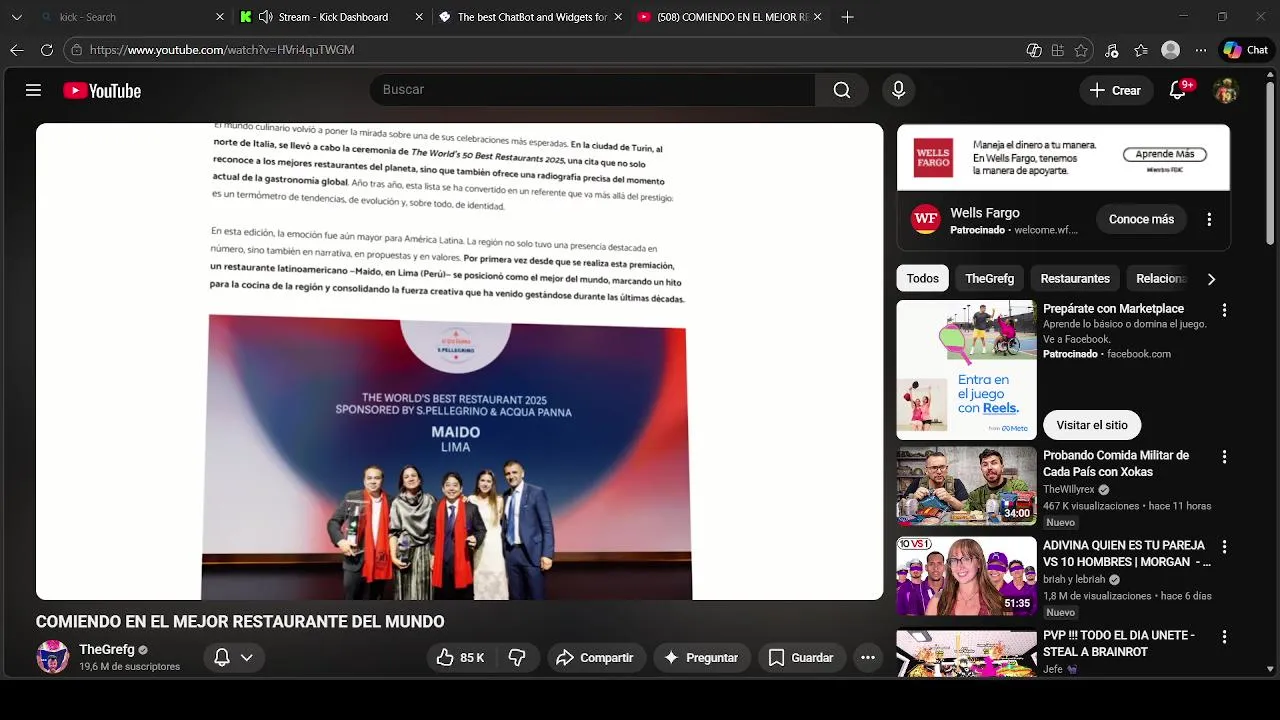Save video with Guardar button
The height and width of the screenshot is (720, 1280).
801,657
